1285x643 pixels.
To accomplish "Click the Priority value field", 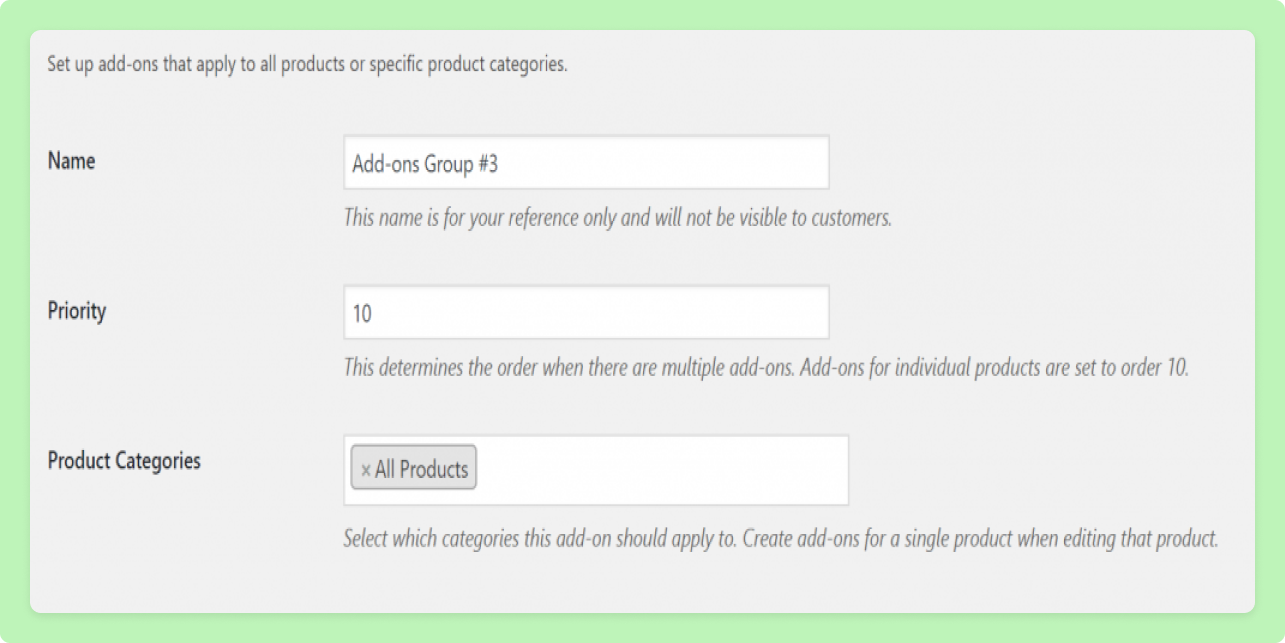I will point(585,311).
